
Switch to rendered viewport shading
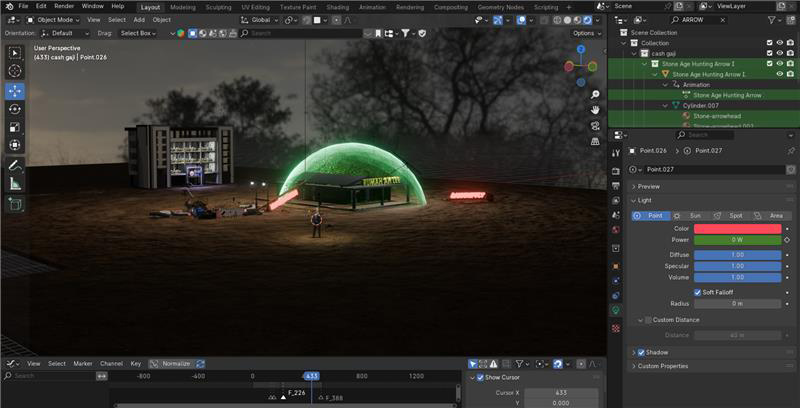[x=587, y=20]
